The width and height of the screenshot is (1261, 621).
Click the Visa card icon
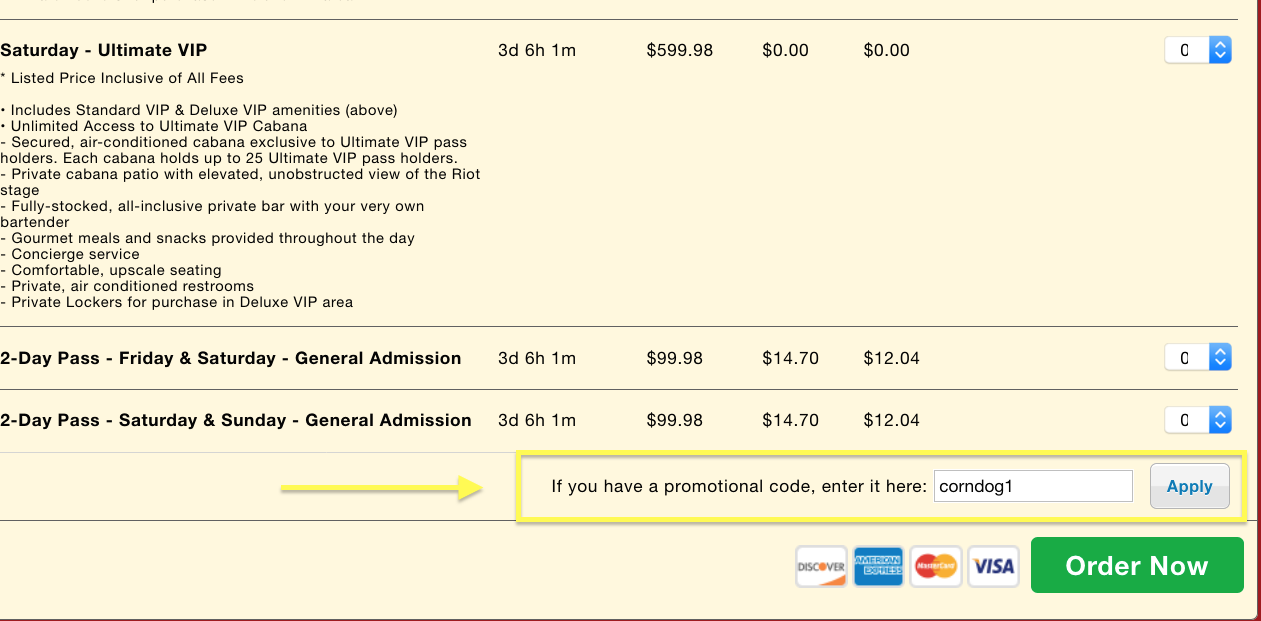(x=994, y=567)
